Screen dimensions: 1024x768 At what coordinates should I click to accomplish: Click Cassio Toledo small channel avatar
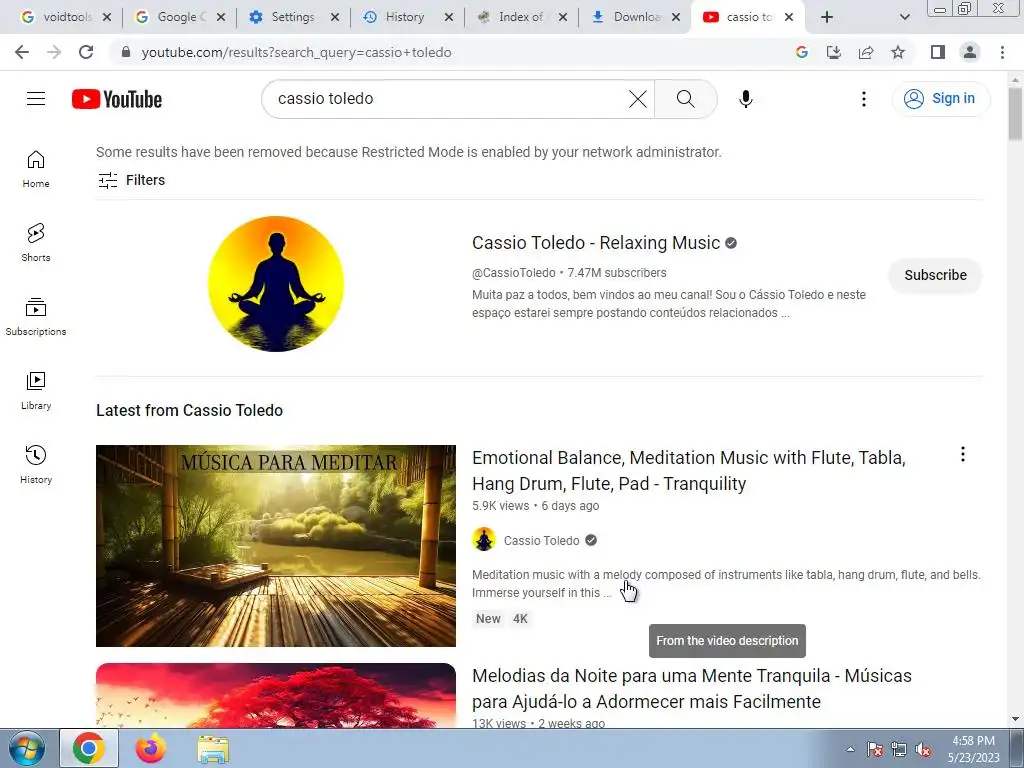tap(484, 540)
